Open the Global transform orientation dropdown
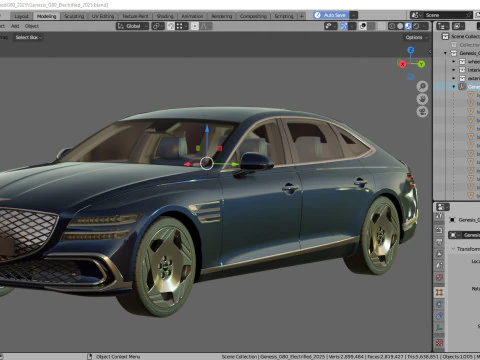 coord(132,26)
